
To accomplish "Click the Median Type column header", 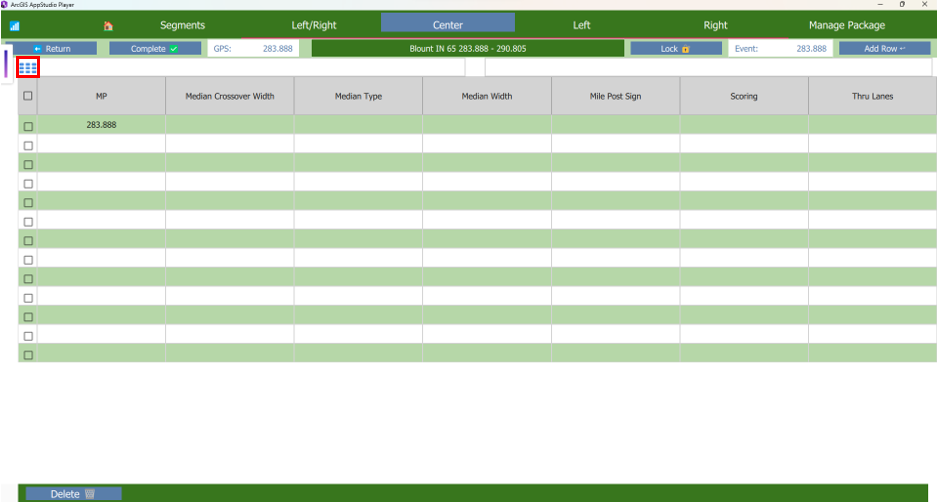I will (359, 96).
